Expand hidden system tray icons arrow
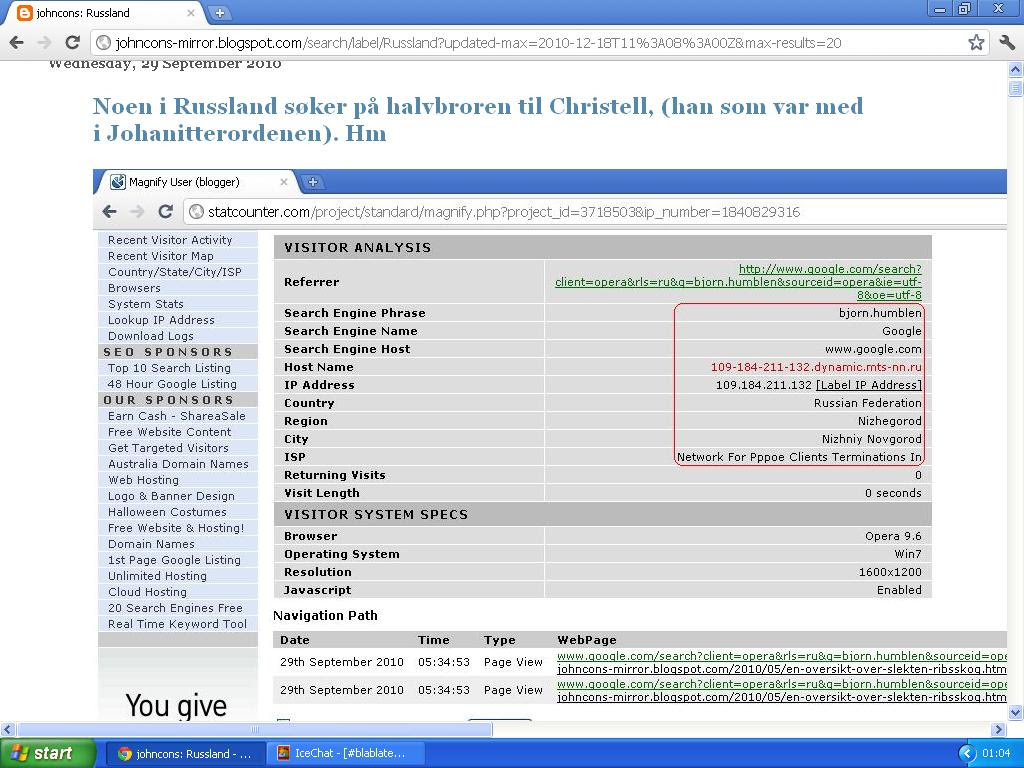The image size is (1024, 768). point(967,754)
